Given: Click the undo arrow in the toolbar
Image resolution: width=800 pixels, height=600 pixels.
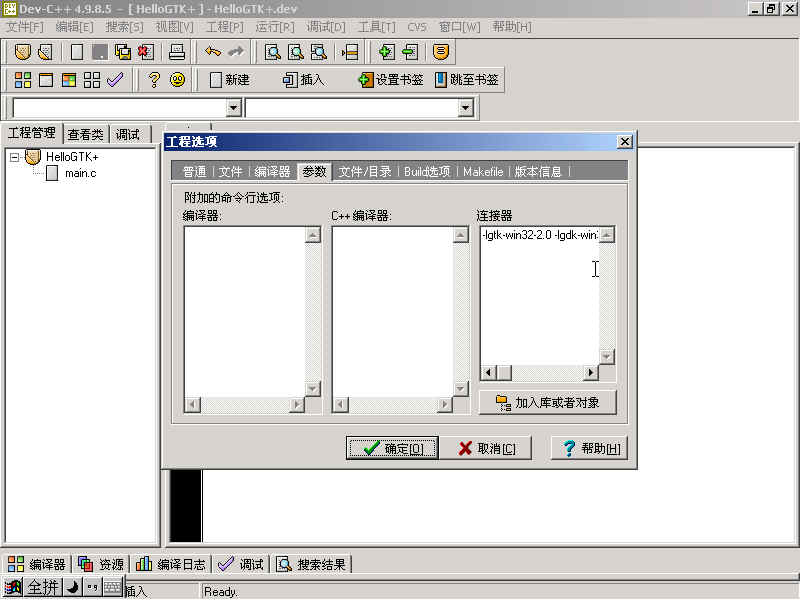Looking at the screenshot, I should click(212, 51).
